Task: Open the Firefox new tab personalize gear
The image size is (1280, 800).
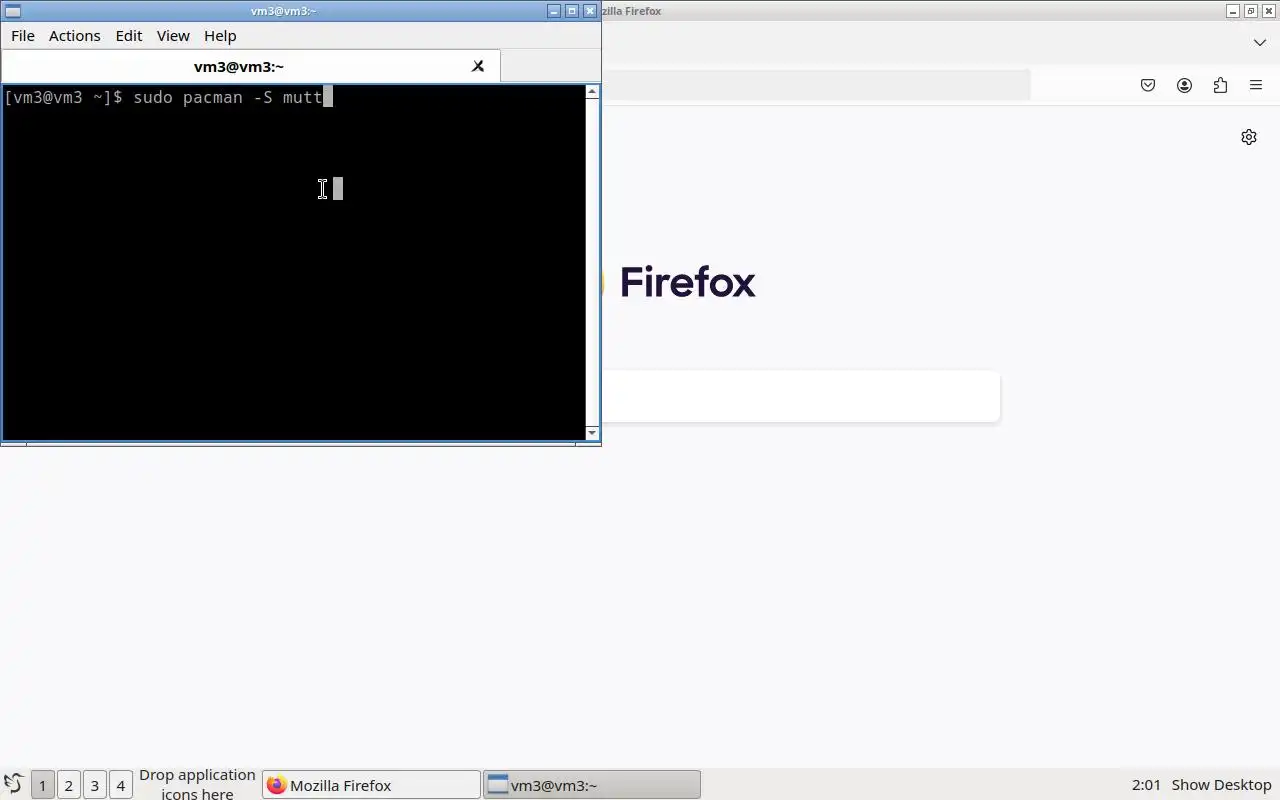Action: click(1249, 137)
